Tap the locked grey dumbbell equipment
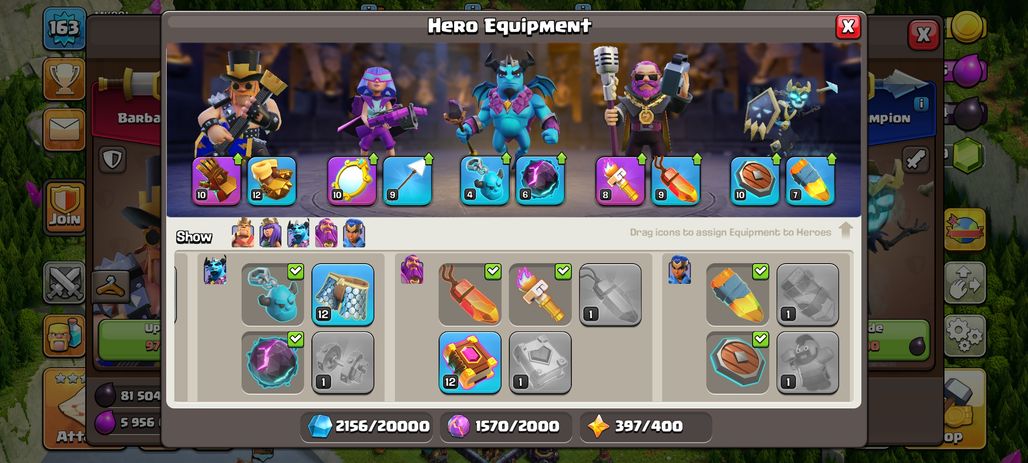1028x463 pixels. click(x=343, y=362)
